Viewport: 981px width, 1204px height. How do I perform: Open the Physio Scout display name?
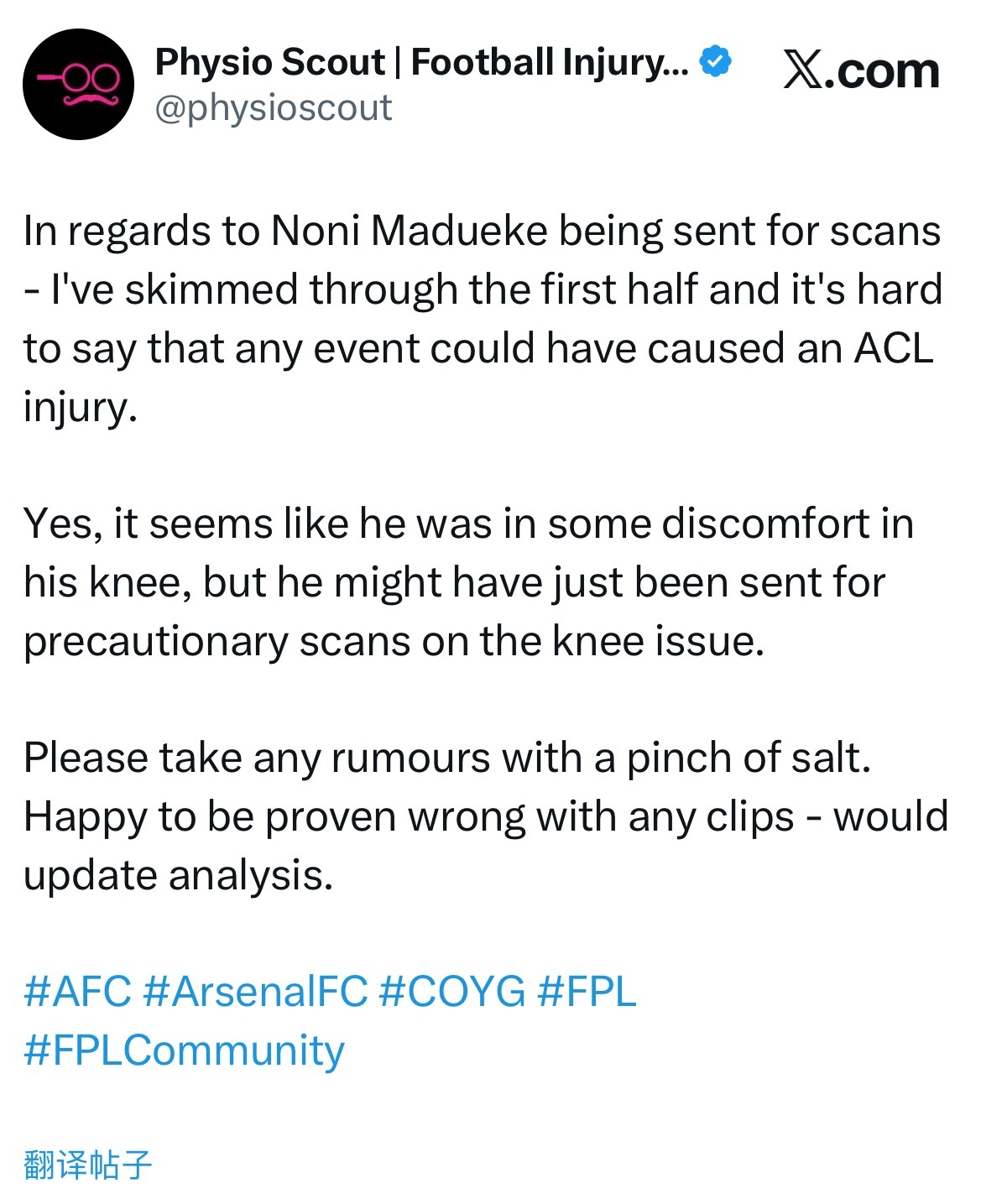pos(422,62)
